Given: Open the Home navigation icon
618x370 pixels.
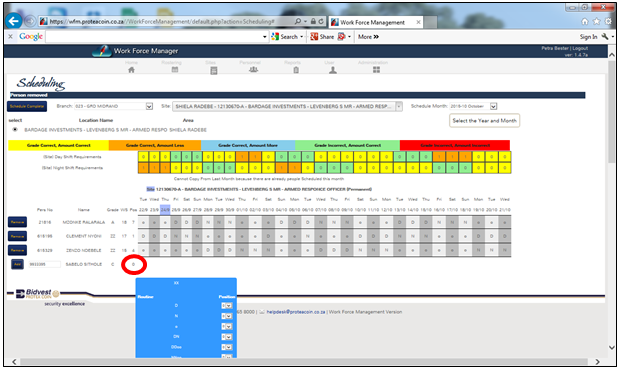Looking at the screenshot, I should click(x=131, y=70).
